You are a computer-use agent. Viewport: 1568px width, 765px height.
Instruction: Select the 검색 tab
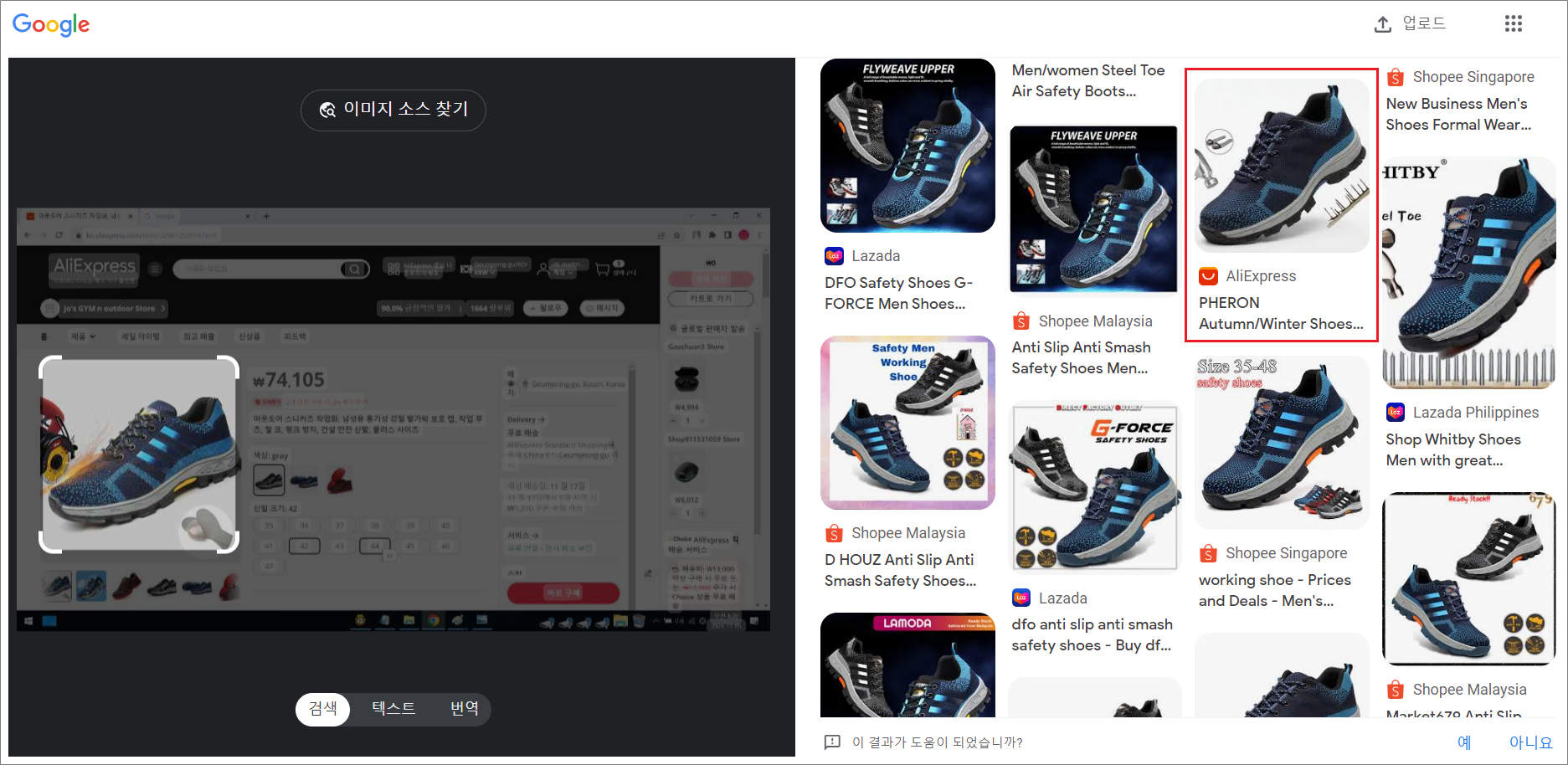point(323,709)
